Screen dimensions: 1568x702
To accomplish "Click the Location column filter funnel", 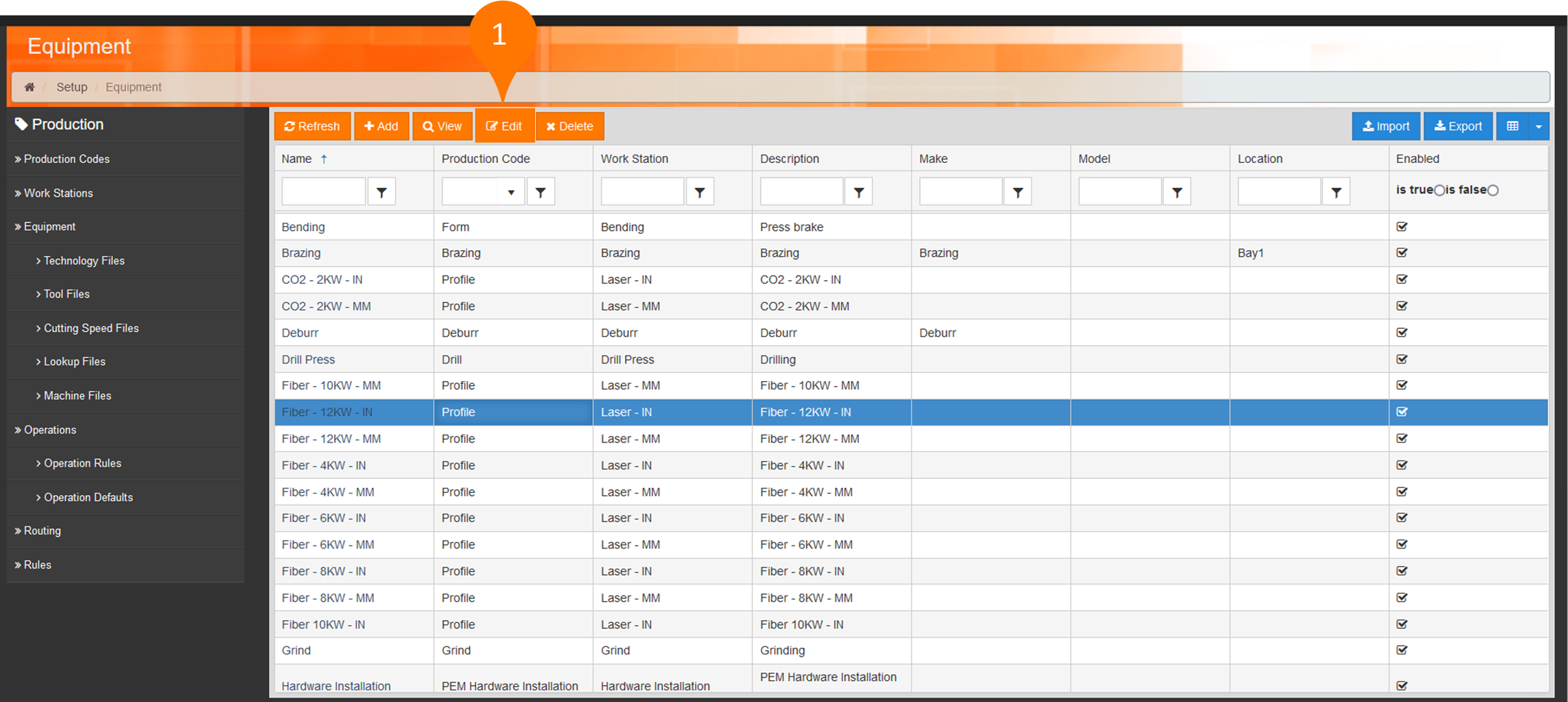I will click(1336, 192).
